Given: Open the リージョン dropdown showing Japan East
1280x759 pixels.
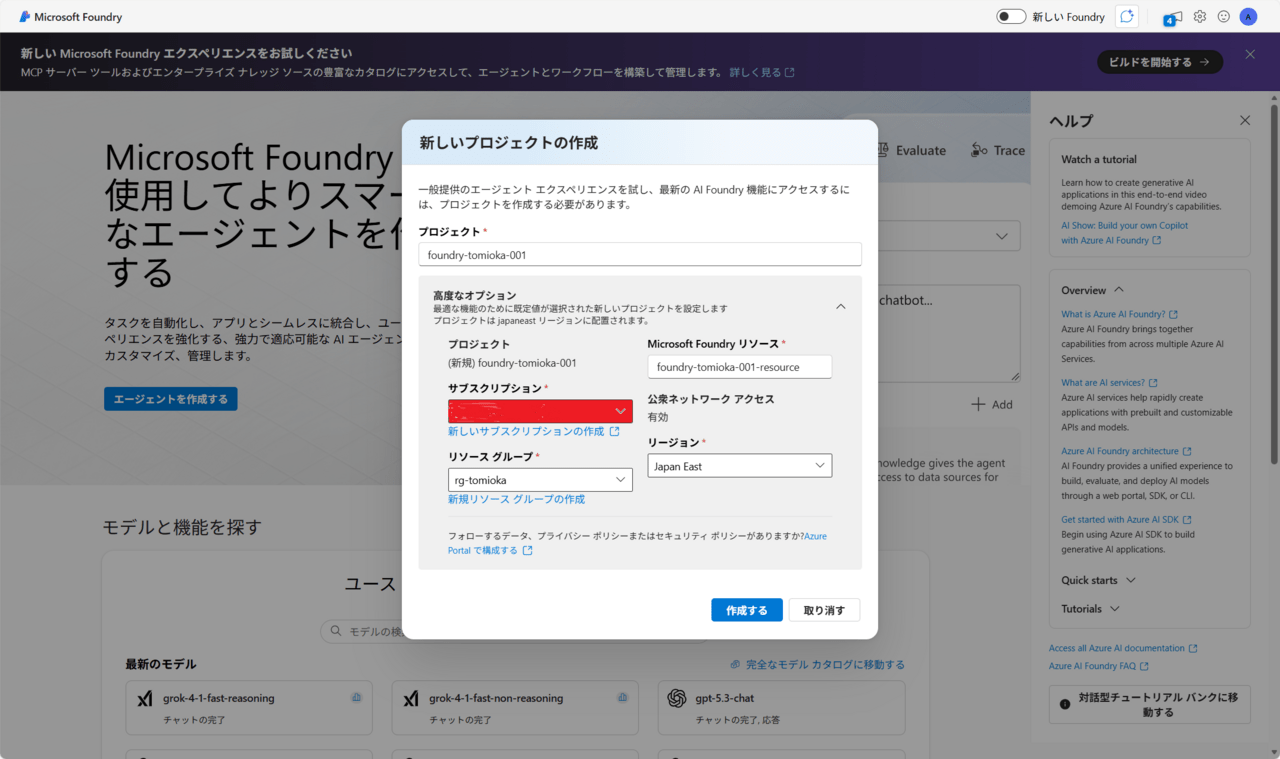Looking at the screenshot, I should pos(739,466).
